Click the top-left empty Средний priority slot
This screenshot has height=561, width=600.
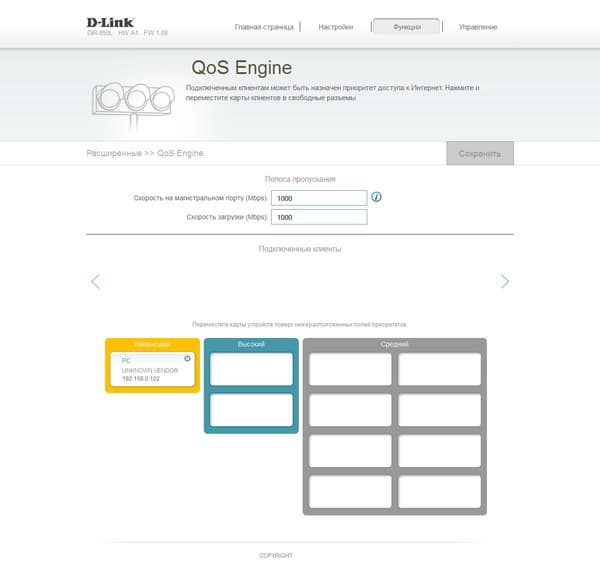click(350, 369)
